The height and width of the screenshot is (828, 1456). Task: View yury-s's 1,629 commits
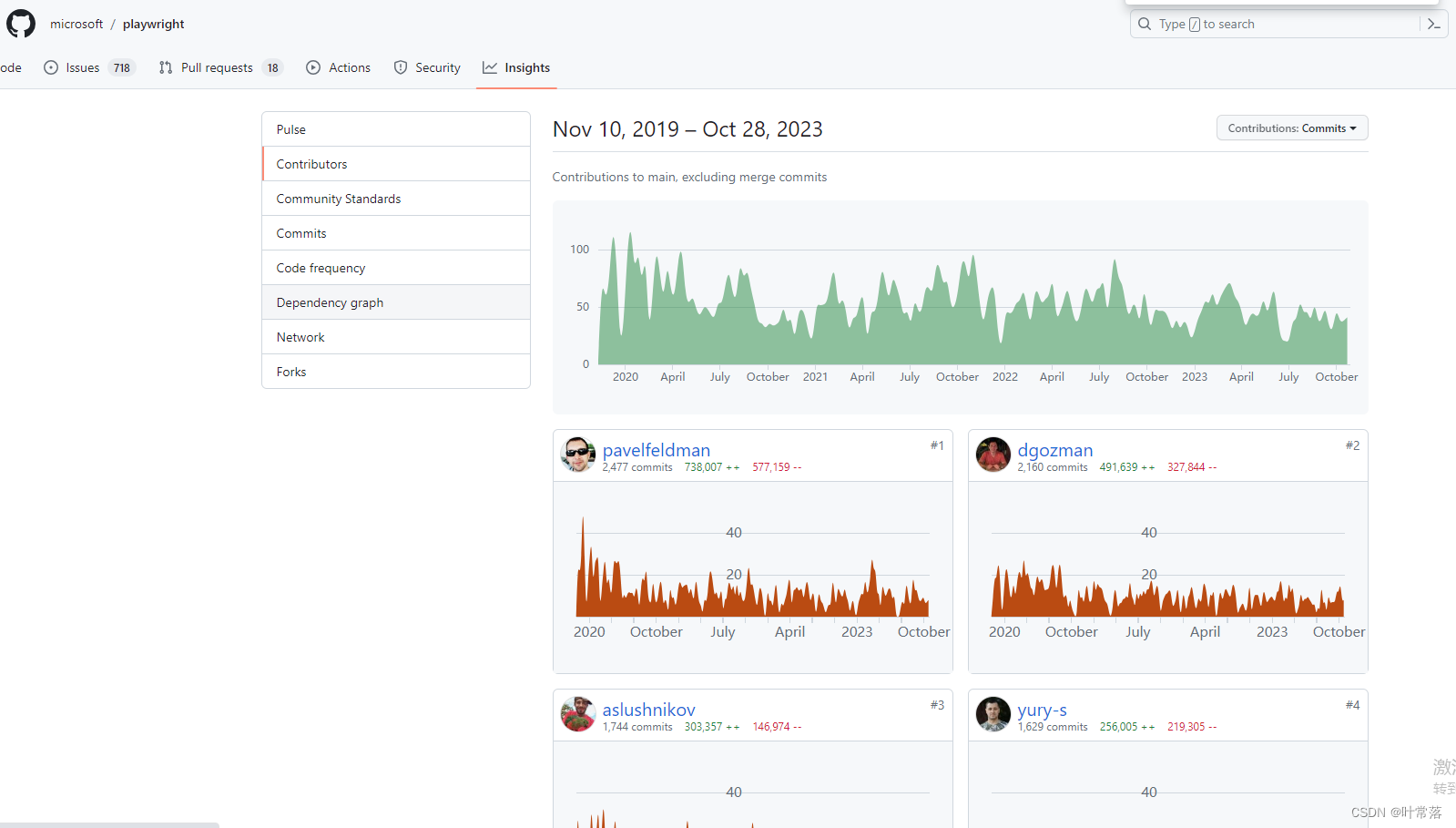[x=1053, y=727]
